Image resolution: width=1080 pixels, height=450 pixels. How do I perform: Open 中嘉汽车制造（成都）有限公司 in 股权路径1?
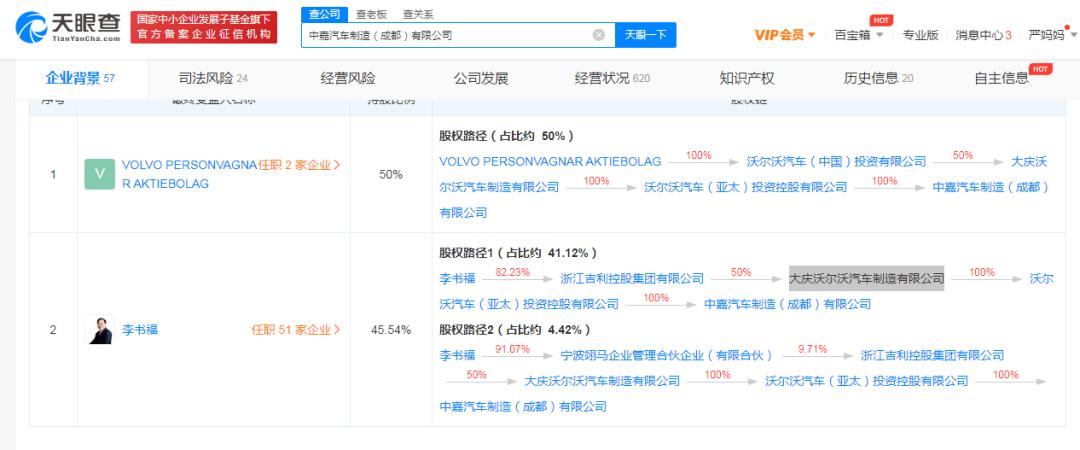(x=789, y=303)
